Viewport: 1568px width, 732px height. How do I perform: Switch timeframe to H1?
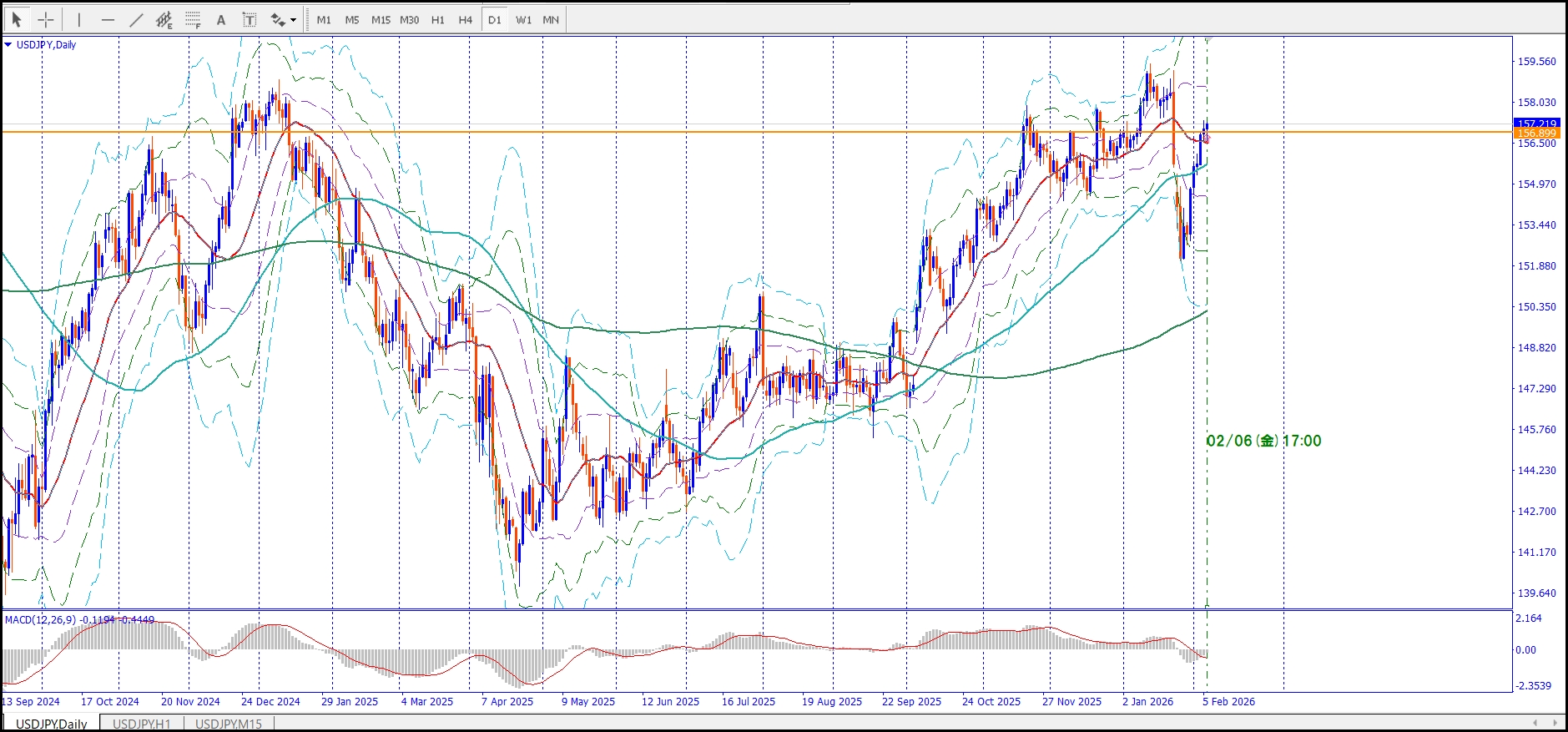(x=437, y=19)
